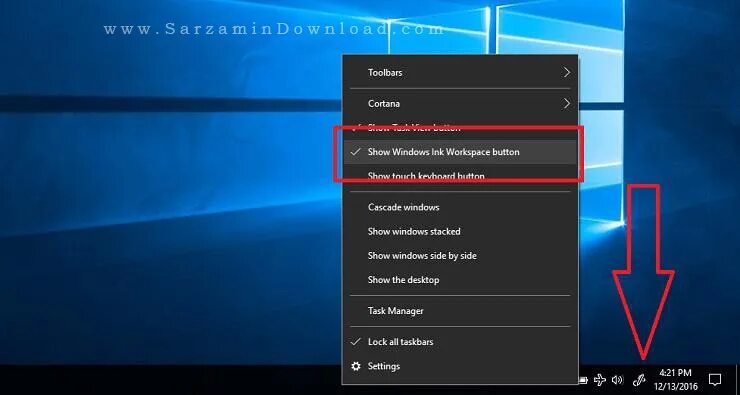The width and height of the screenshot is (740, 395).
Task: Enable Show touch keyboard button option
Action: (460, 176)
